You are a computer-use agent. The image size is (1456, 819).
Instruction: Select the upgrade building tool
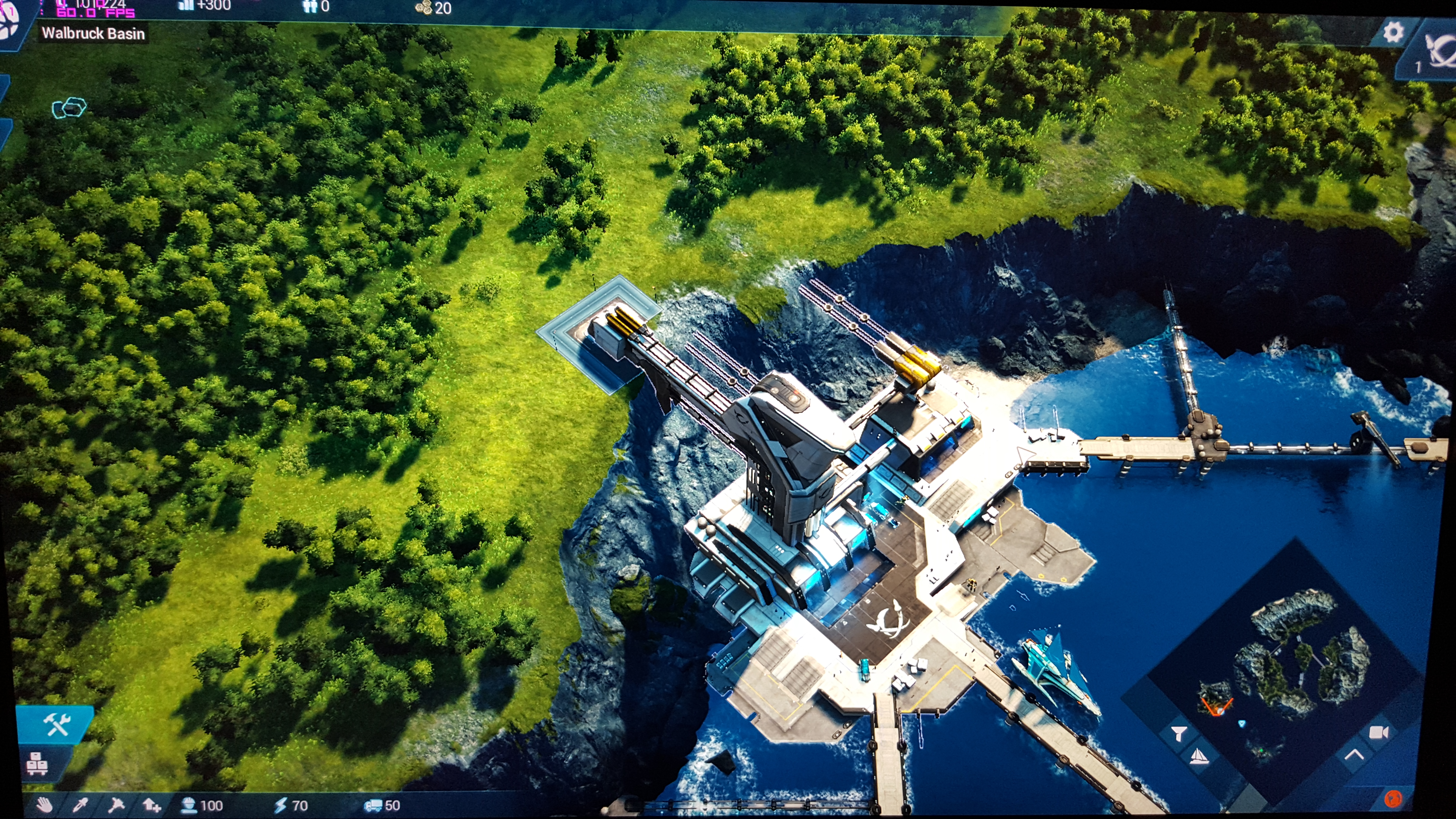coord(152,804)
